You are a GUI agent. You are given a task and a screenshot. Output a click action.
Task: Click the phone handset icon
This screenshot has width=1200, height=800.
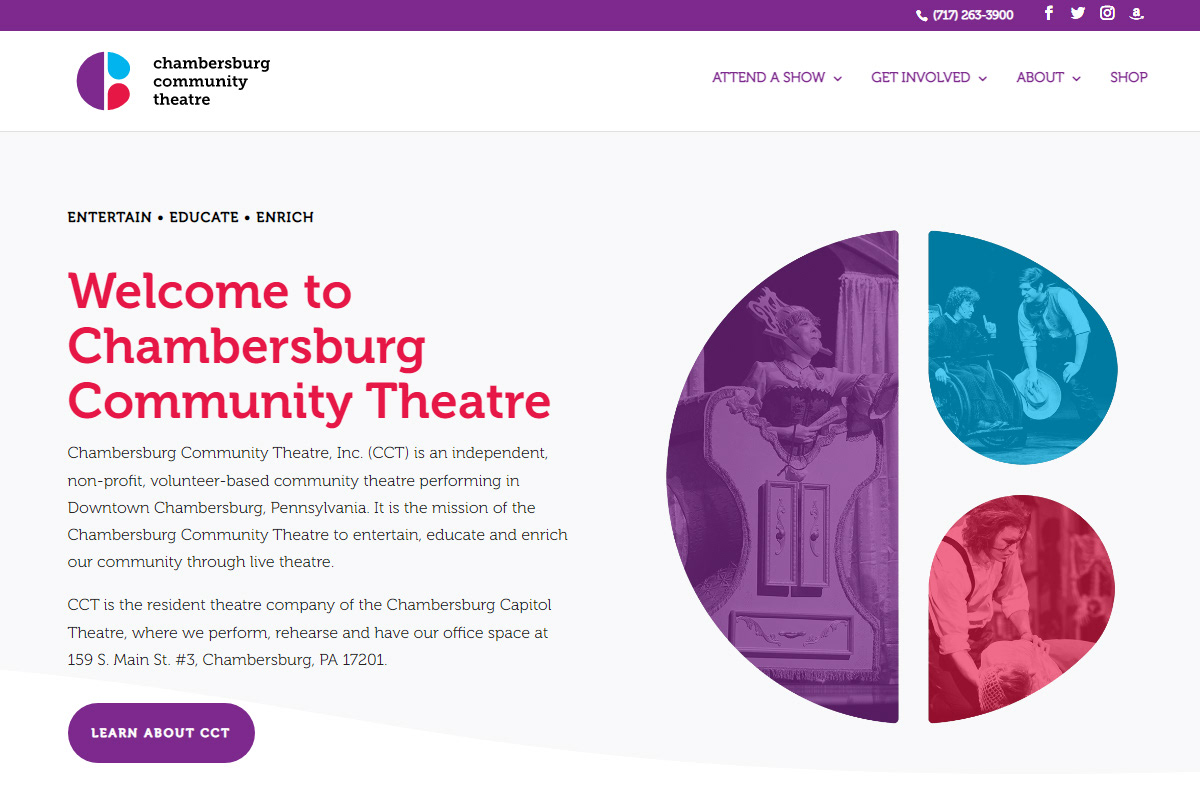[x=922, y=15]
